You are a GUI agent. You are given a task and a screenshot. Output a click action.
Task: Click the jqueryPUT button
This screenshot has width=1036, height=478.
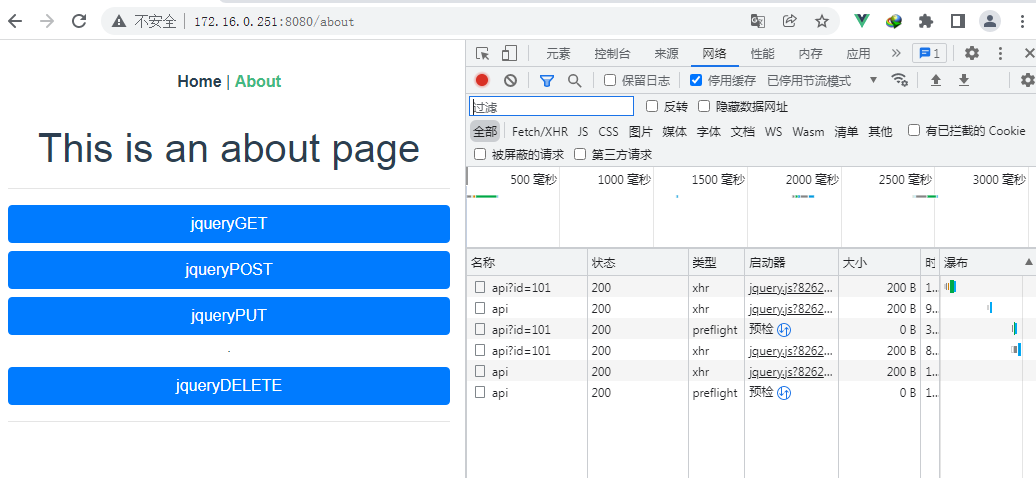[x=229, y=316]
